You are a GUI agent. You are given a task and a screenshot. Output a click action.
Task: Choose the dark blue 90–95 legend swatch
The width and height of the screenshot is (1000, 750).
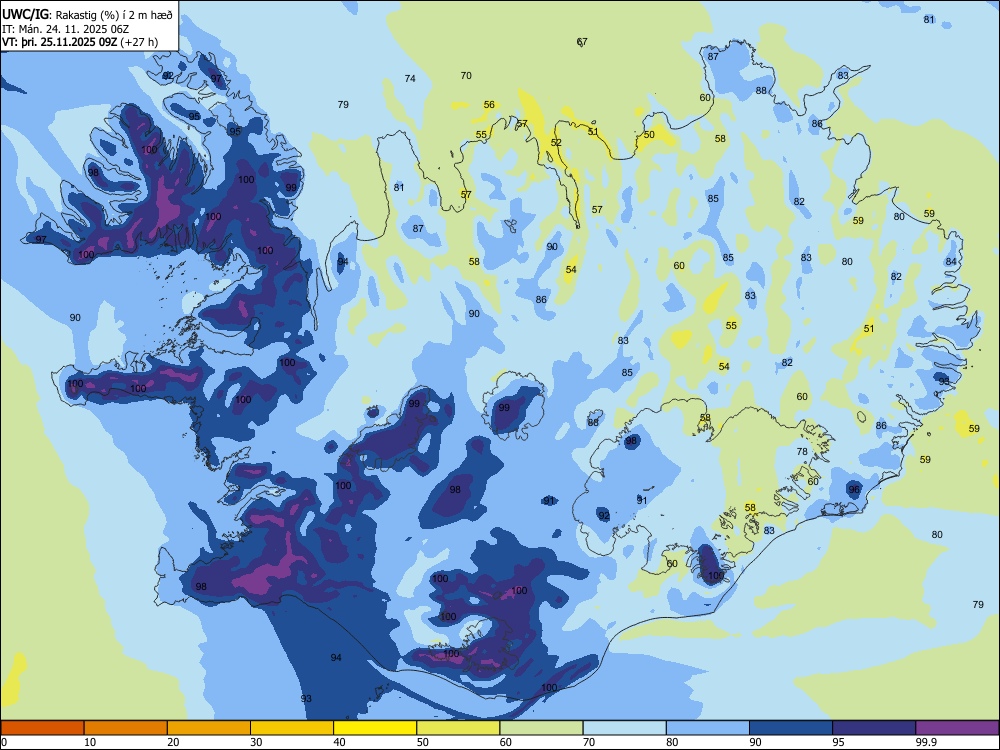791,728
